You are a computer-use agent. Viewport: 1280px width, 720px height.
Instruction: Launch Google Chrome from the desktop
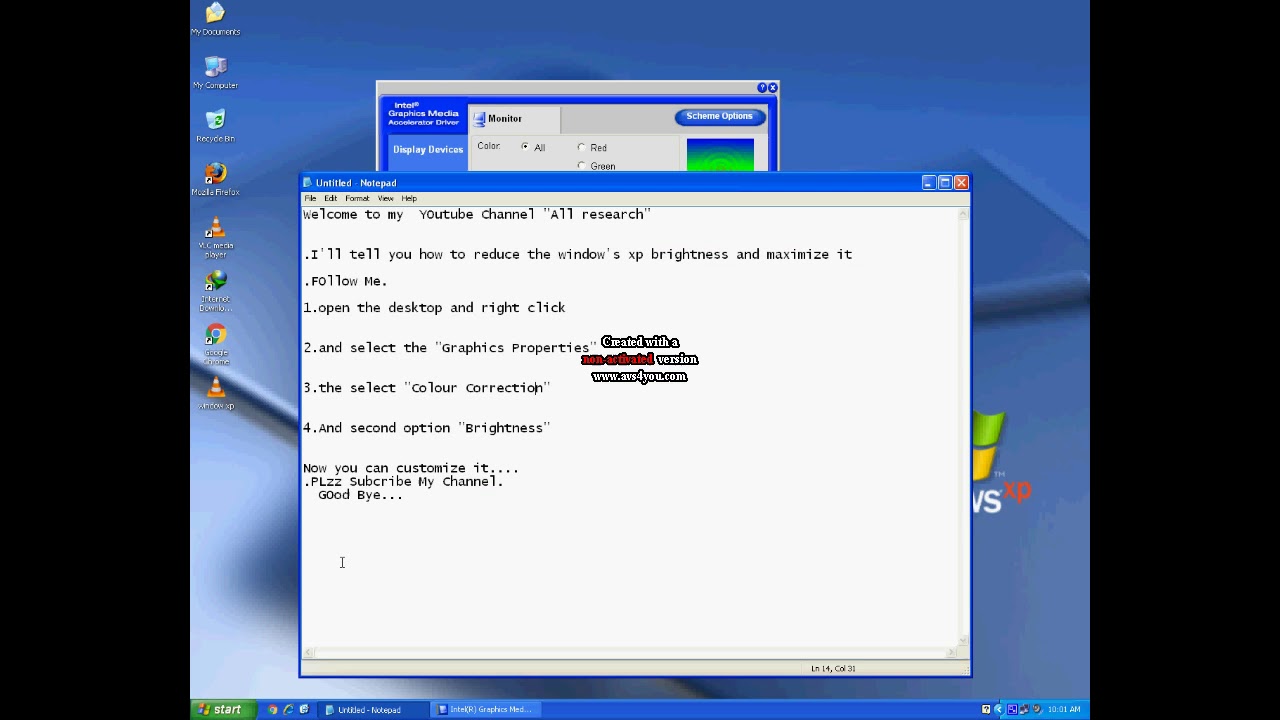215,345
